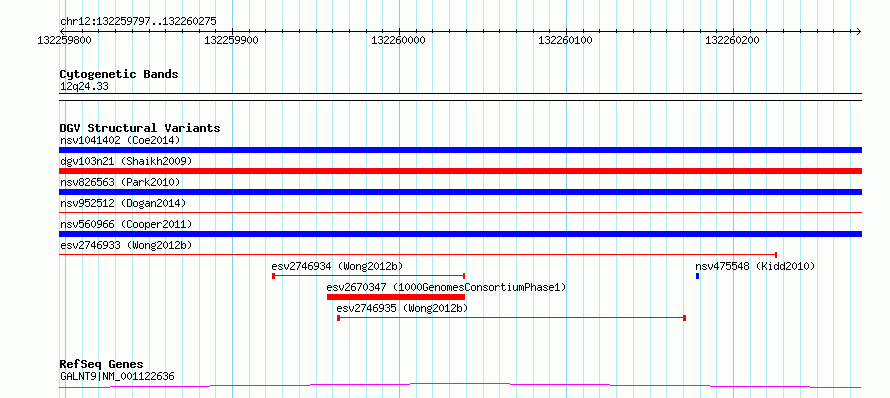Open the esv2746935 (Wong2012b) label
The width and height of the screenshot is (890, 398).
click(x=402, y=308)
